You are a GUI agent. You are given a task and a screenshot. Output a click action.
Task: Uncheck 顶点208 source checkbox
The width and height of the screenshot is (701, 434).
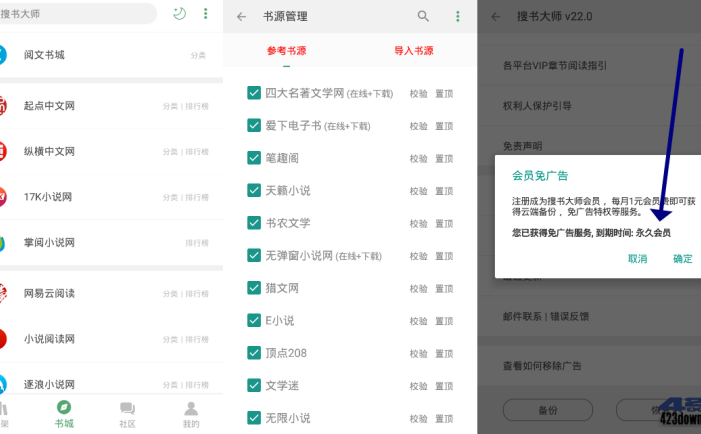(x=254, y=353)
